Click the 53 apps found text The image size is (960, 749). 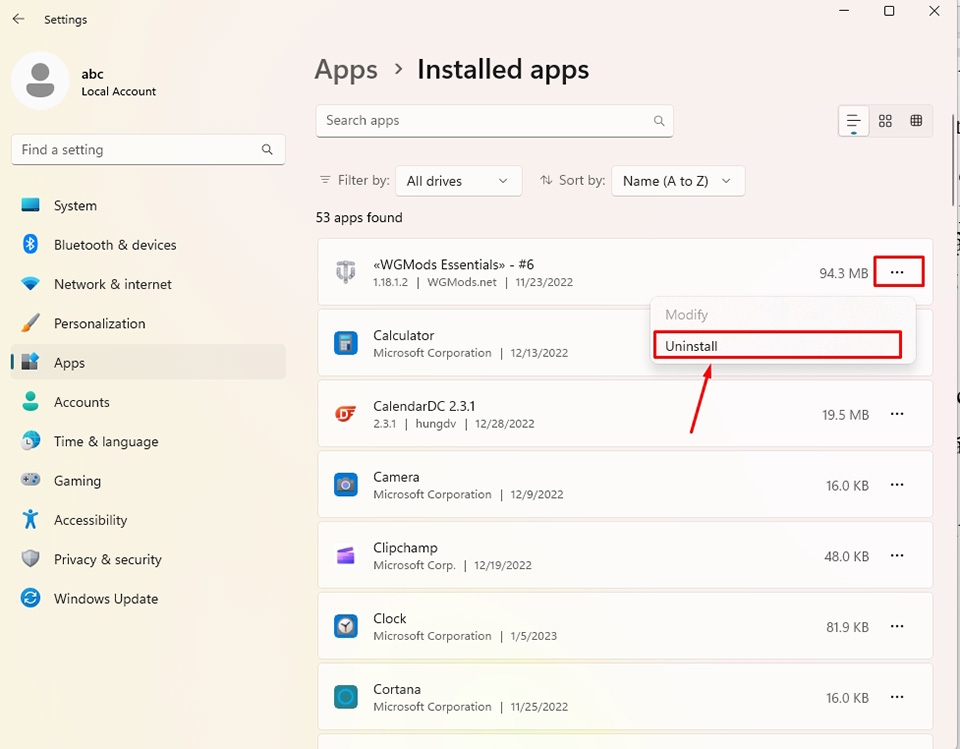359,217
